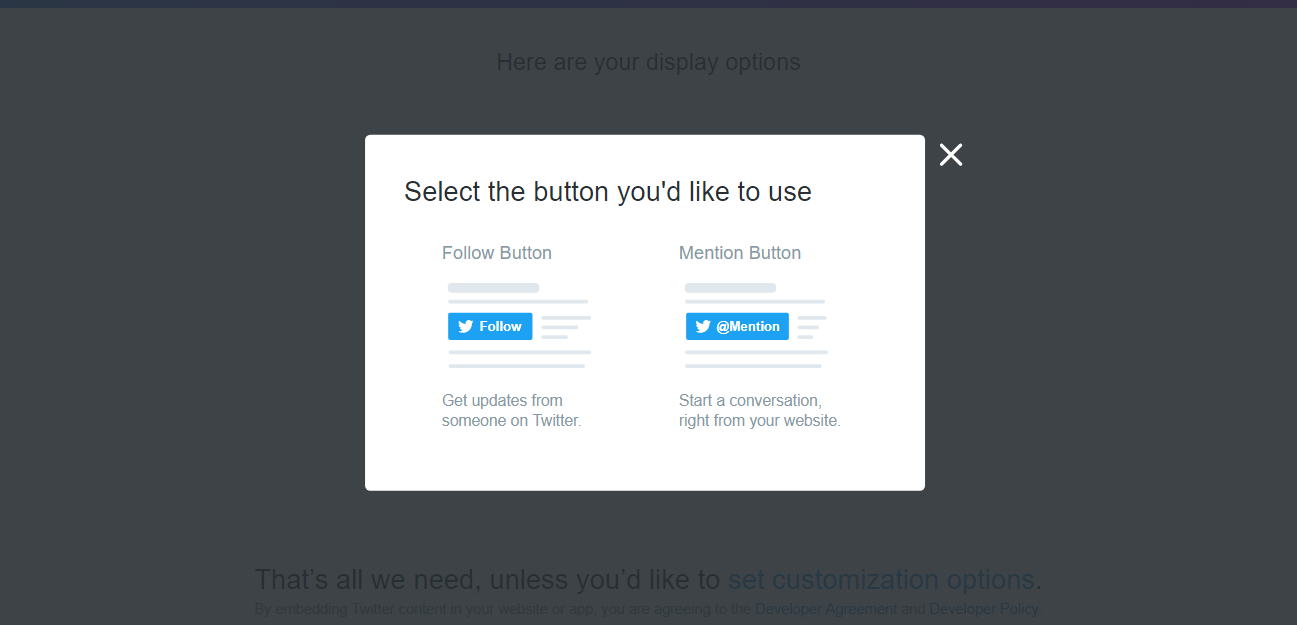1297x625 pixels.
Task: Click "Start a conversation" description text
Action: tap(760, 411)
